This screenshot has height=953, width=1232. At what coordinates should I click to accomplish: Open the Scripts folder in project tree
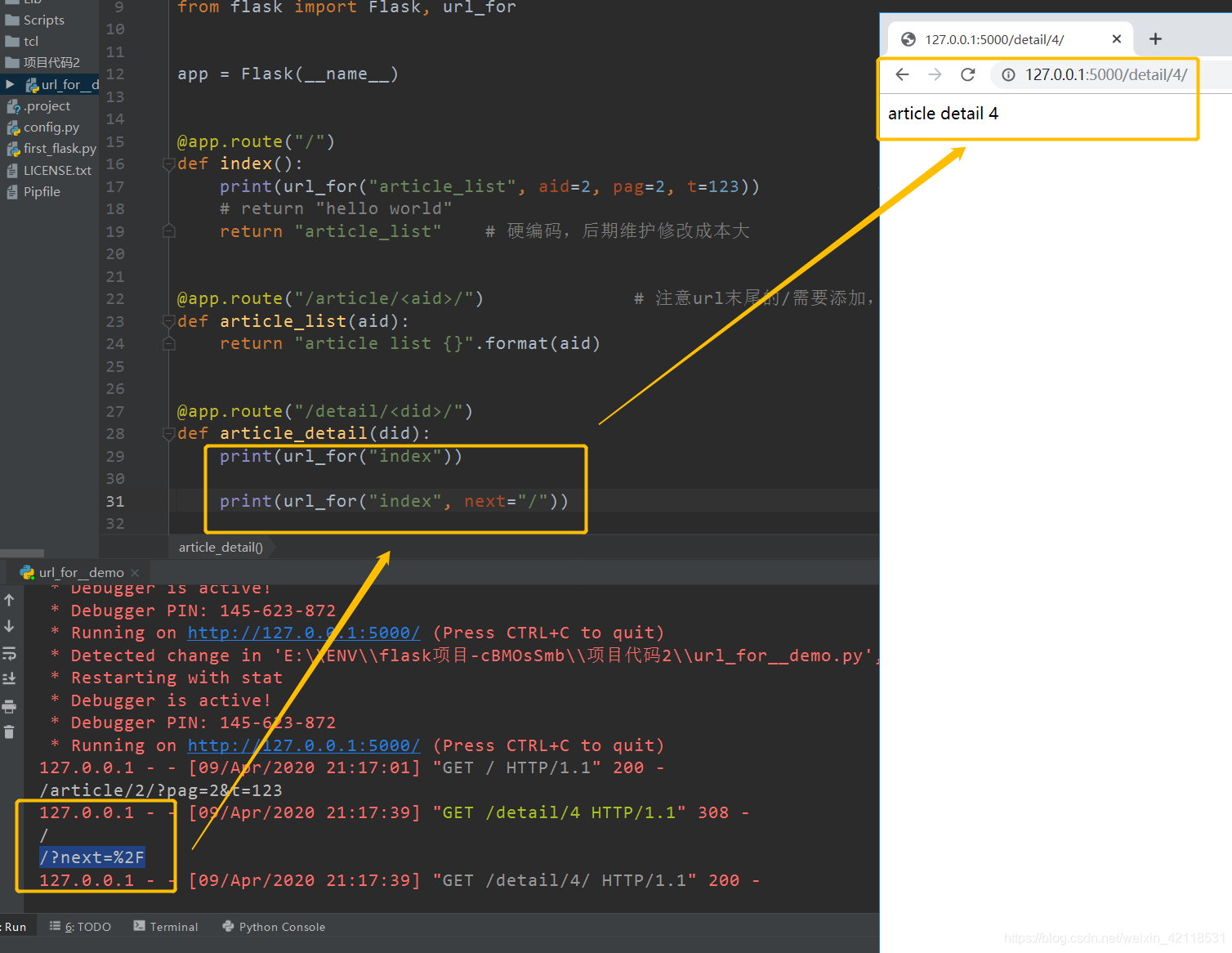pyautogui.click(x=35, y=20)
